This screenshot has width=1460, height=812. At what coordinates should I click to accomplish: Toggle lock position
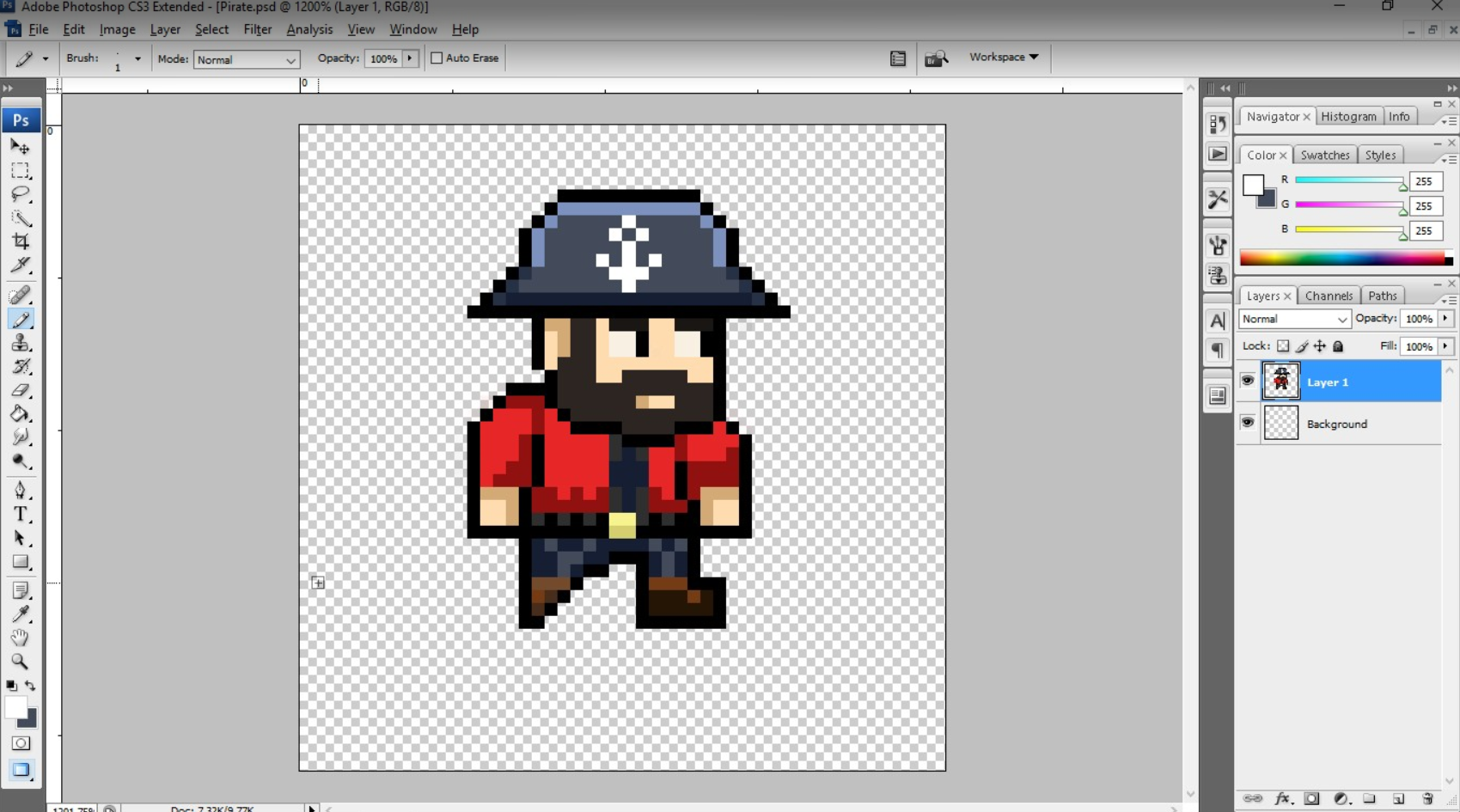(1320, 346)
